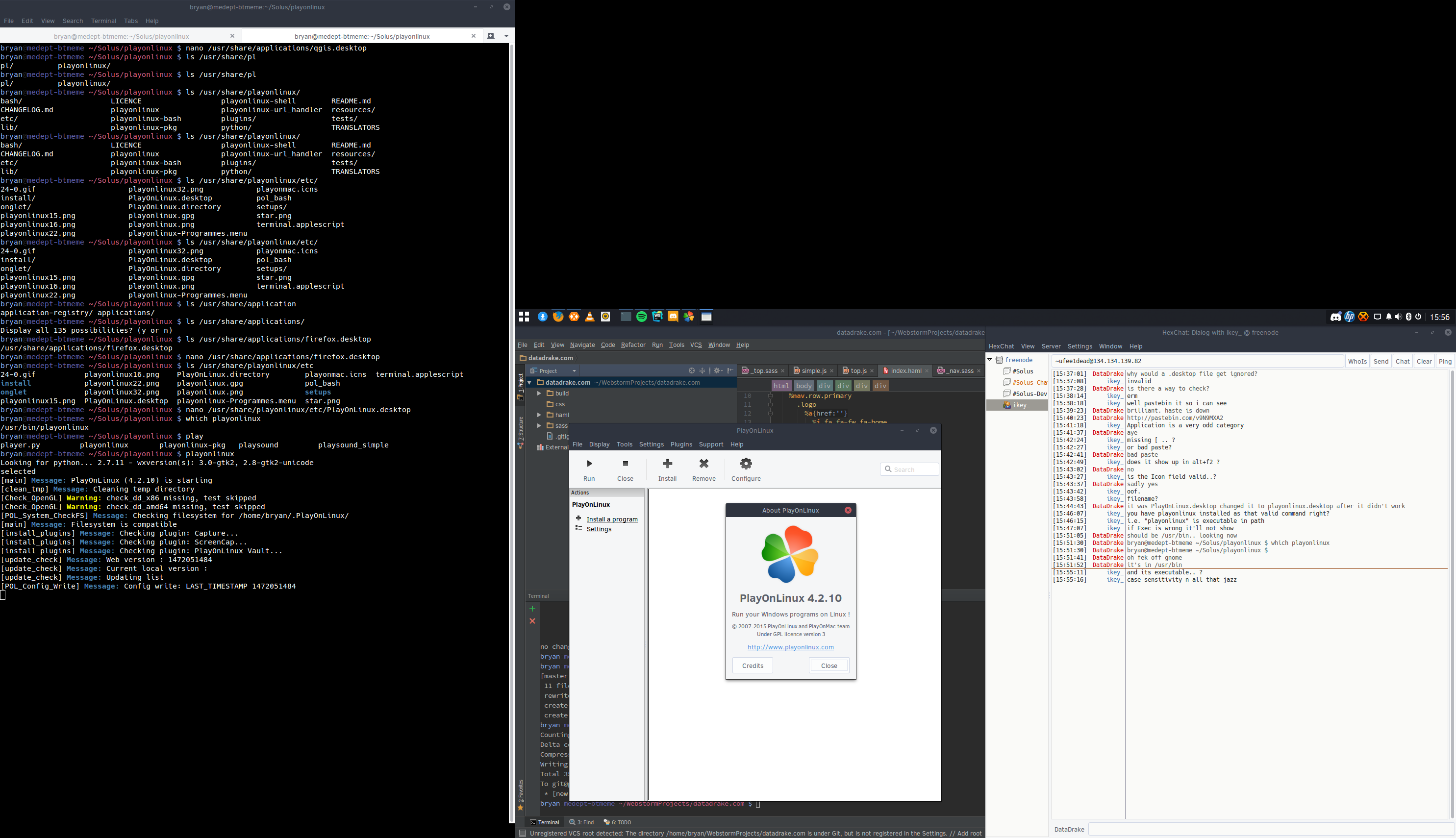Expand the haml folder in project tree

tap(539, 415)
